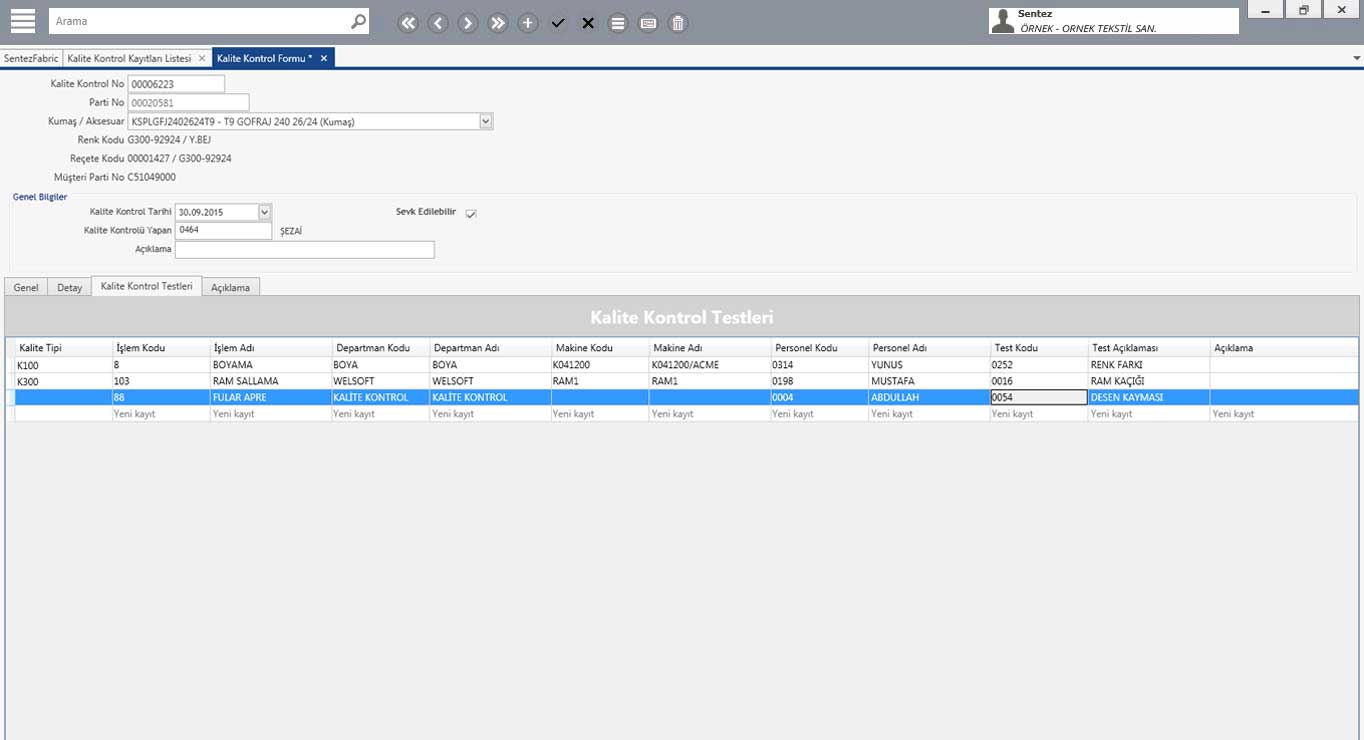Close the Kalite Kontrol Kayıtları Listesi tab

[201, 58]
